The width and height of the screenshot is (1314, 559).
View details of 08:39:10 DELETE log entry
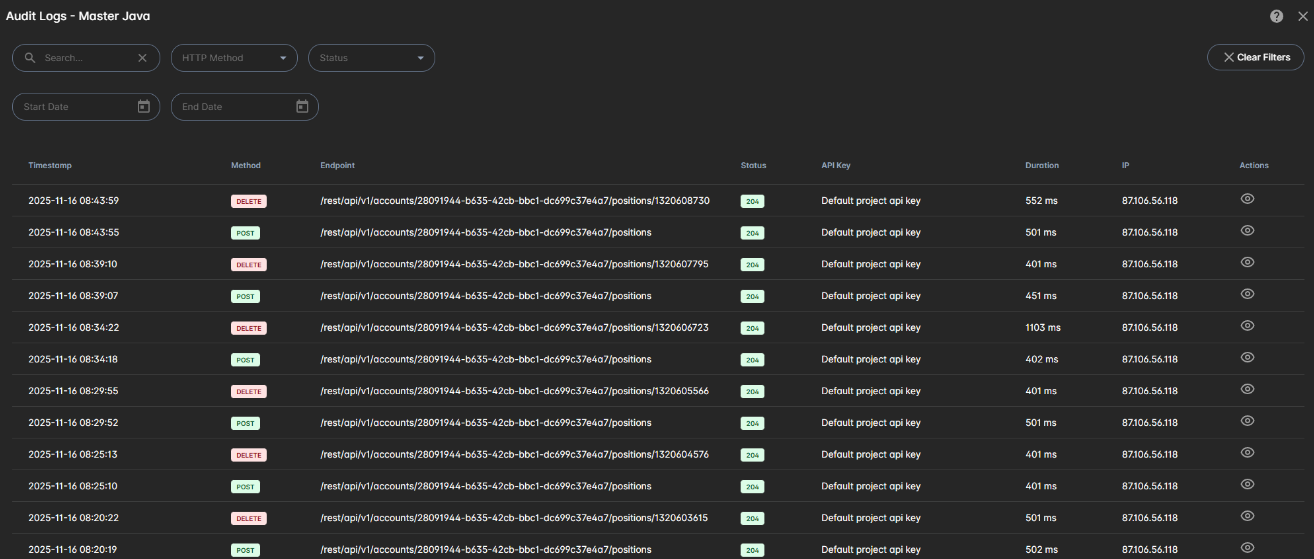tap(1247, 262)
